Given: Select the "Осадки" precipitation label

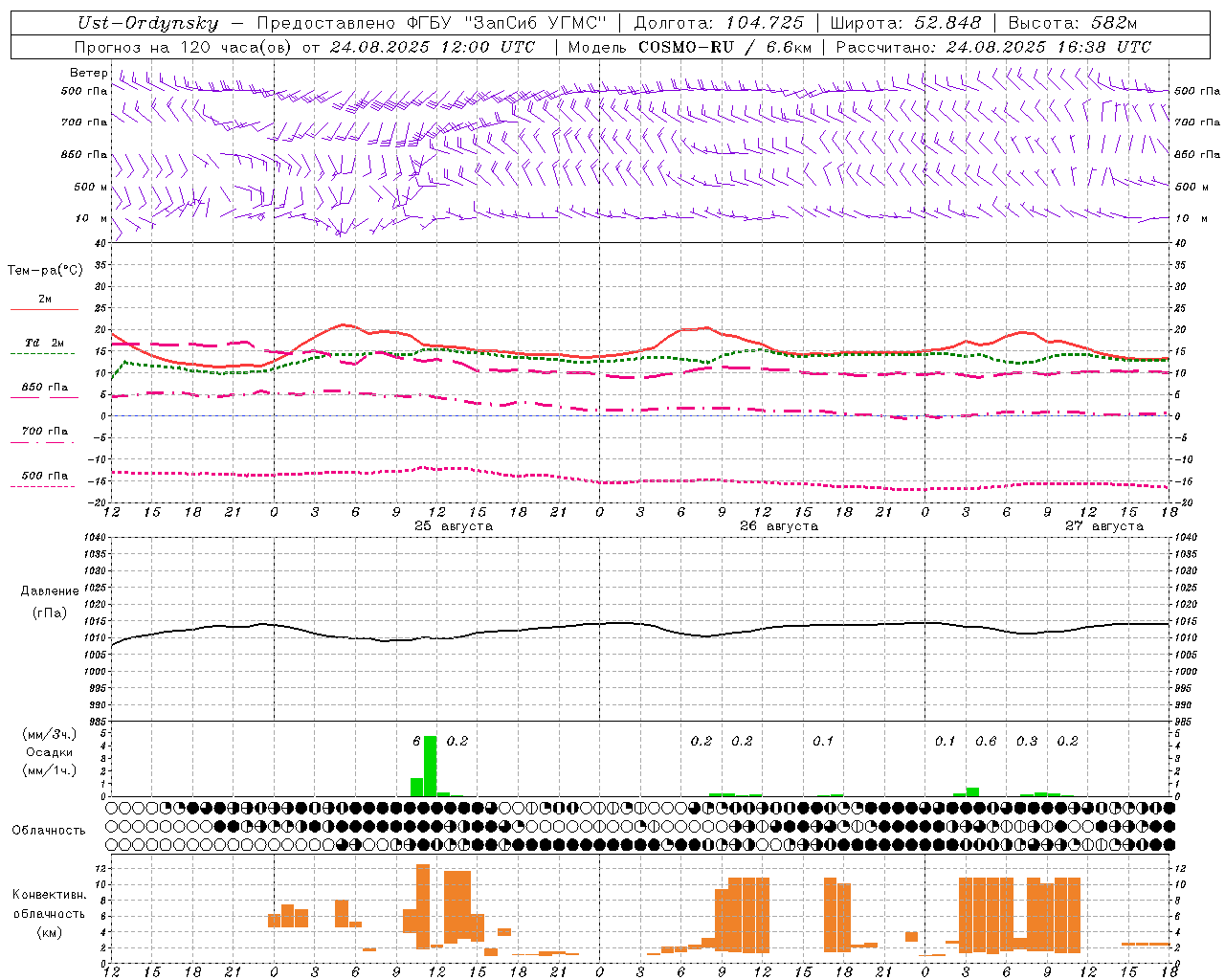Looking at the screenshot, I should 50,752.
